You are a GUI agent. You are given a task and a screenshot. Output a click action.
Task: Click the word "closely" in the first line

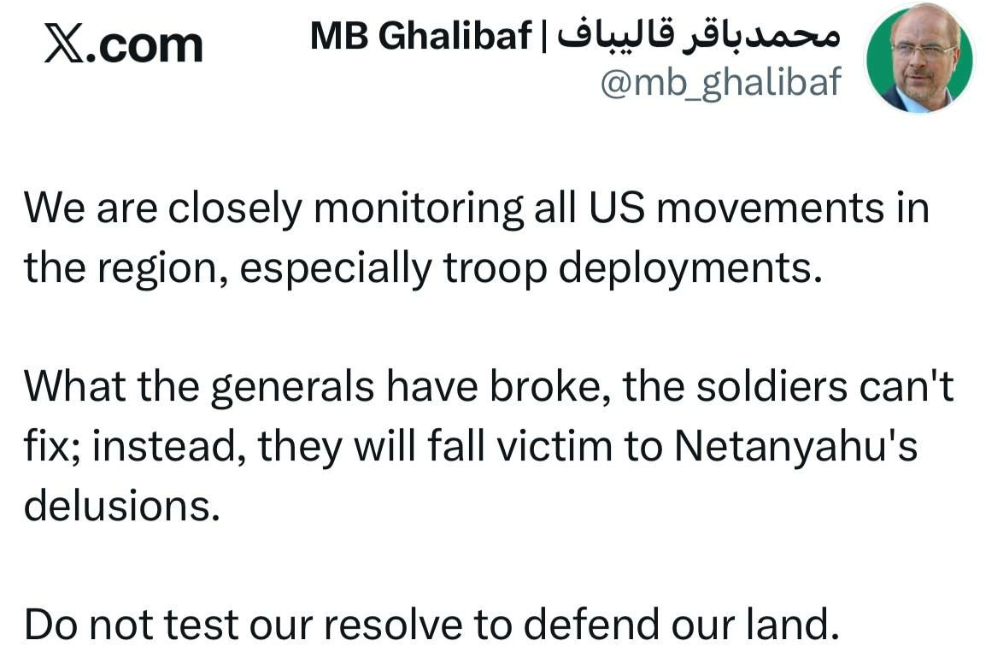231,209
